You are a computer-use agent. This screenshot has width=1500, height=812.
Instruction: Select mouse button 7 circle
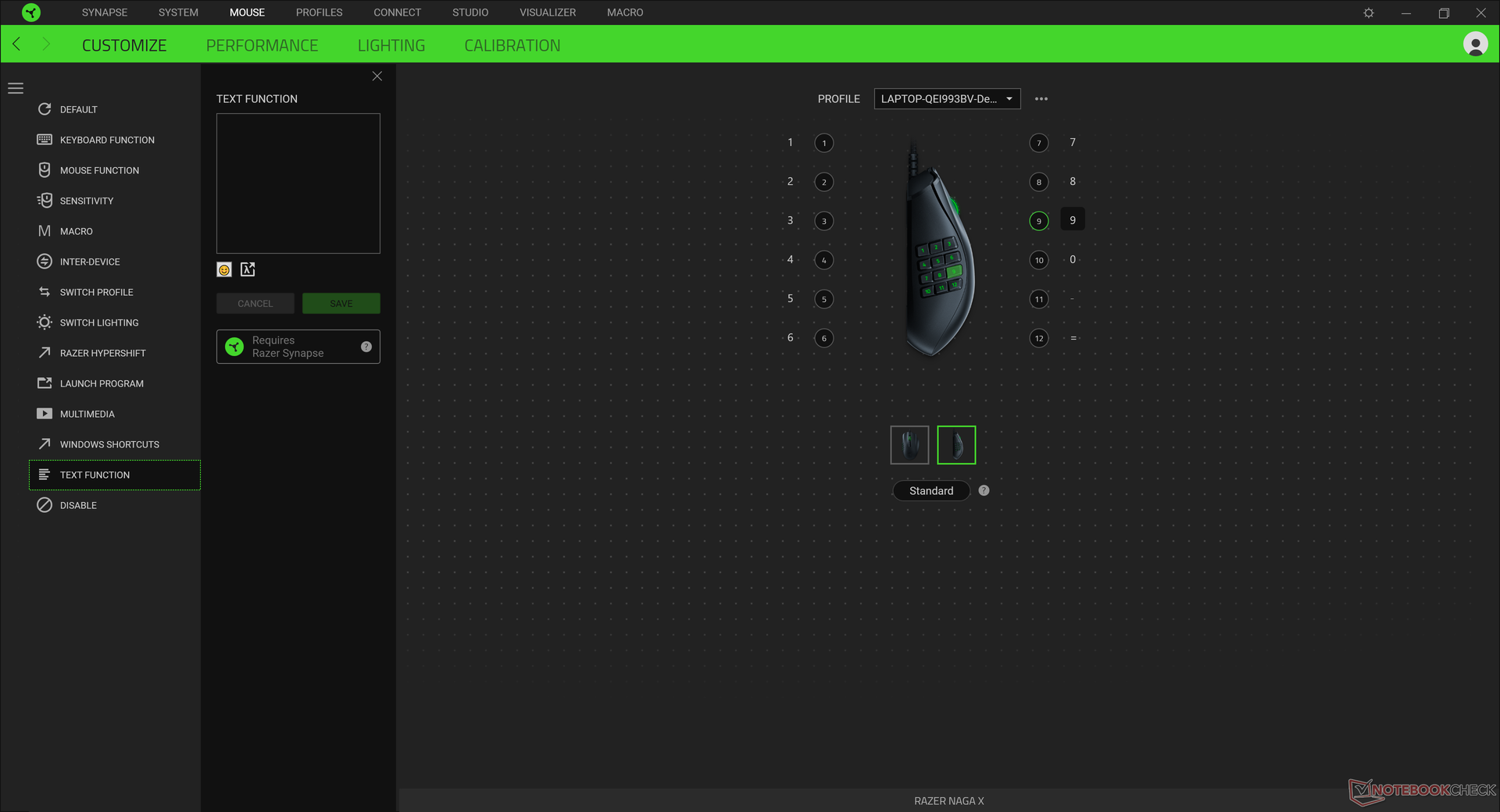click(1038, 143)
